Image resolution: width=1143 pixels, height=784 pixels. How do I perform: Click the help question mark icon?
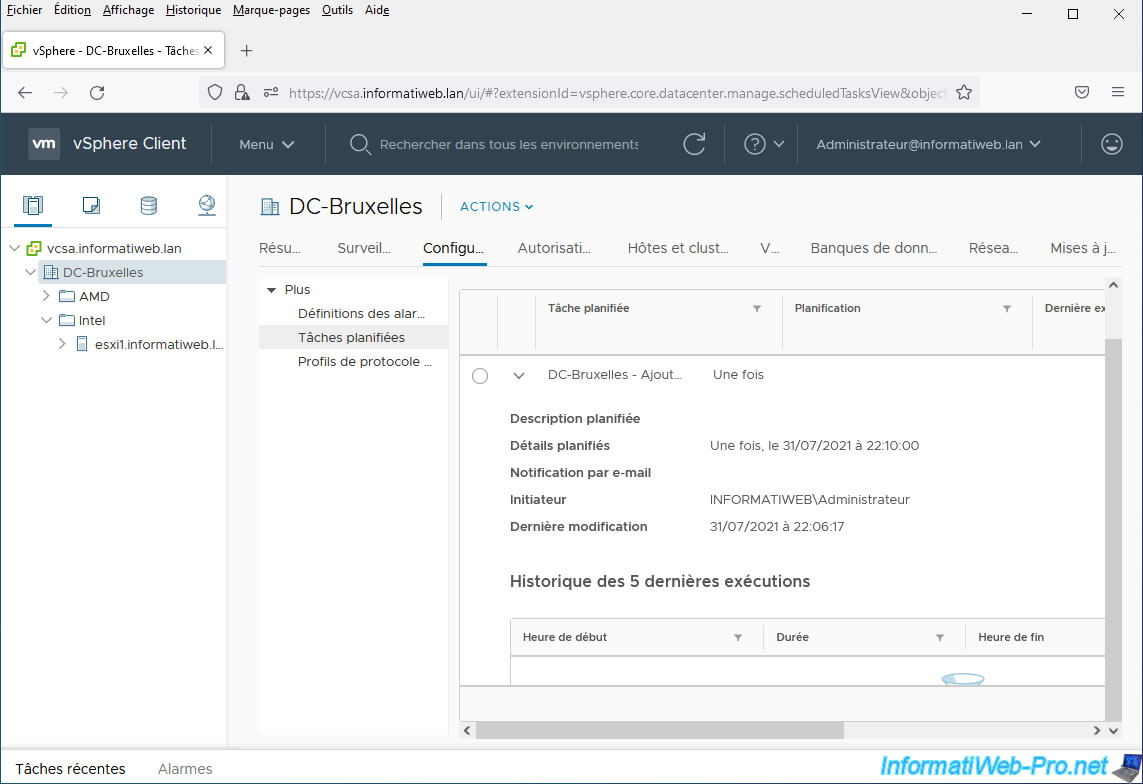(754, 144)
